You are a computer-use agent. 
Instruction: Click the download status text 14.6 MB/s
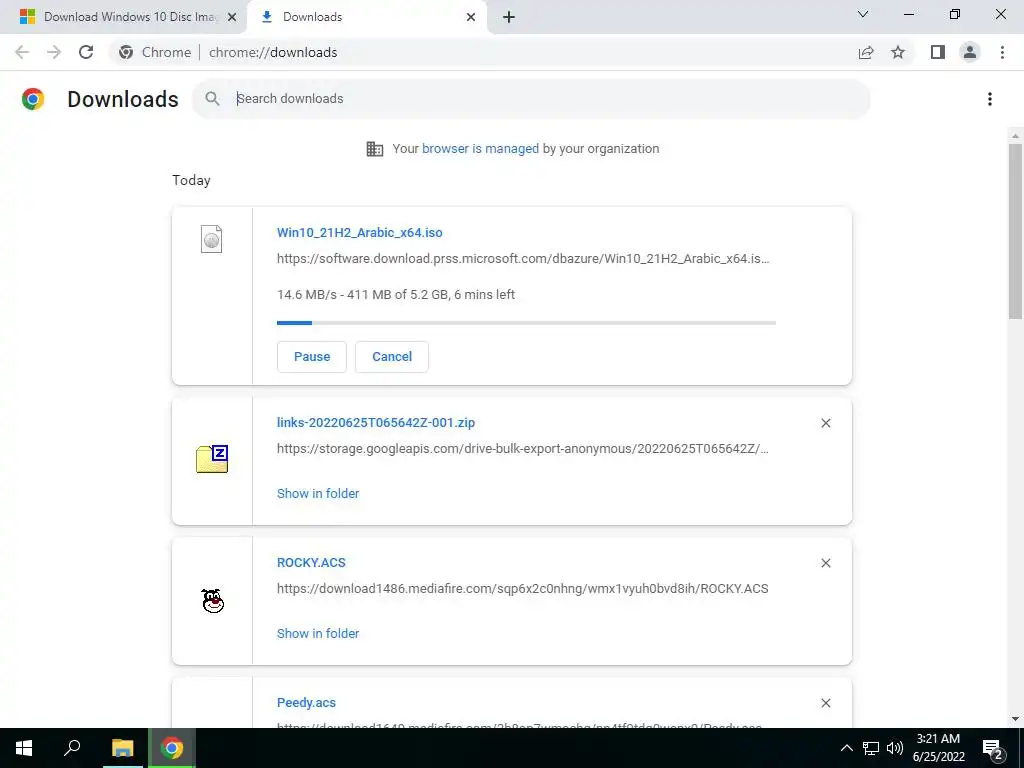tap(396, 295)
